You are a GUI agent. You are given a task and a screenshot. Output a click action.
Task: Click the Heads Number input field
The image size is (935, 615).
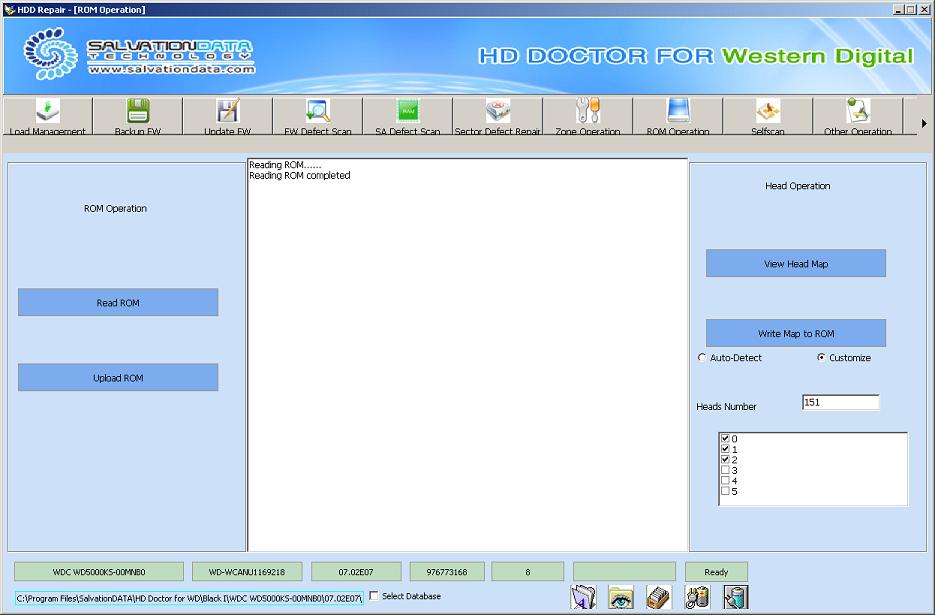(x=841, y=403)
